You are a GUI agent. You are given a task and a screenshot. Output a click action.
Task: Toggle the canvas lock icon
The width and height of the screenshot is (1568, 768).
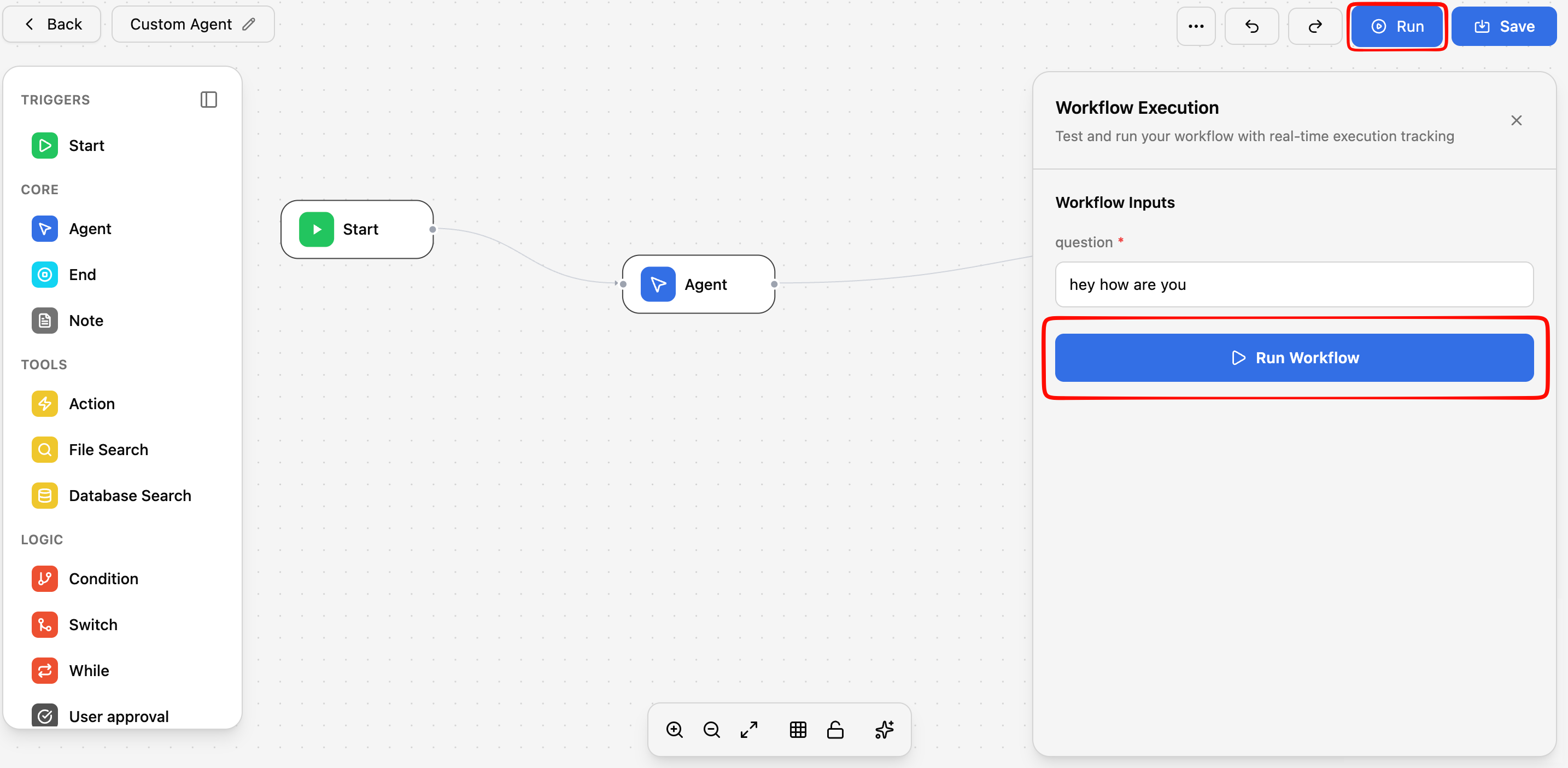pos(835,729)
